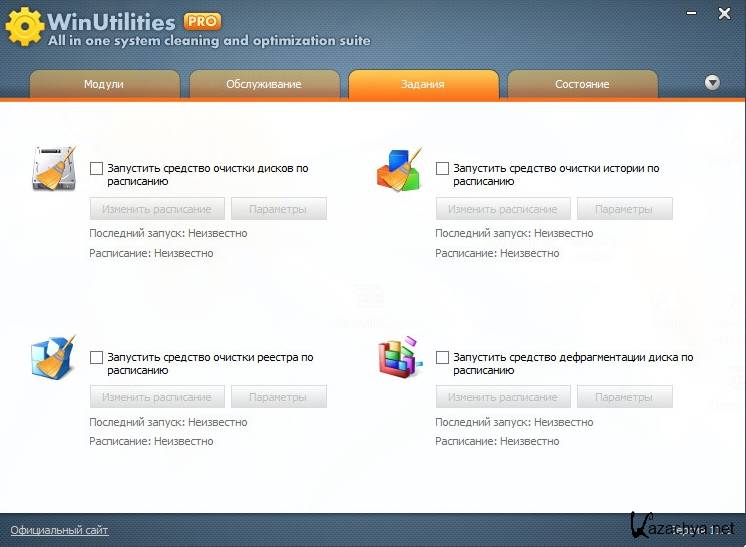
Task: Expand the round arrow menu beside tabs
Action: pos(712,83)
